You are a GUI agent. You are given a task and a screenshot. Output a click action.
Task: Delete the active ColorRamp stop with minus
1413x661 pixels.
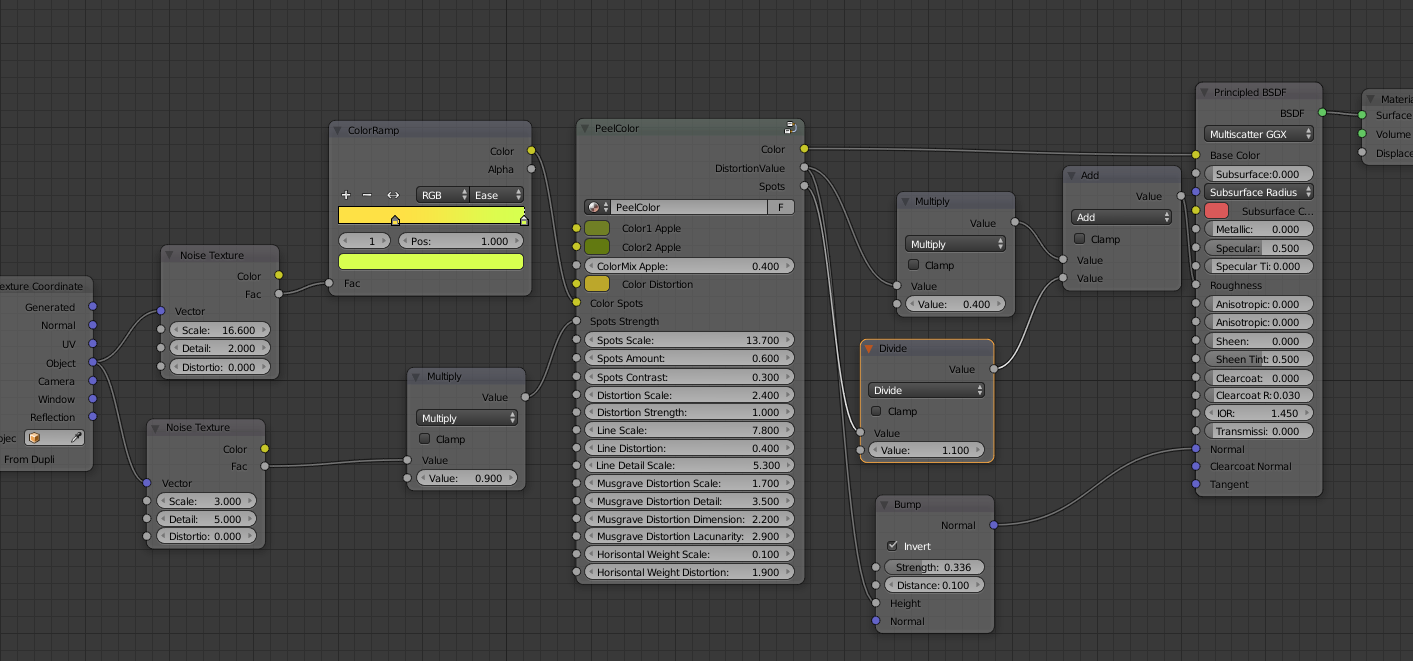tap(367, 195)
